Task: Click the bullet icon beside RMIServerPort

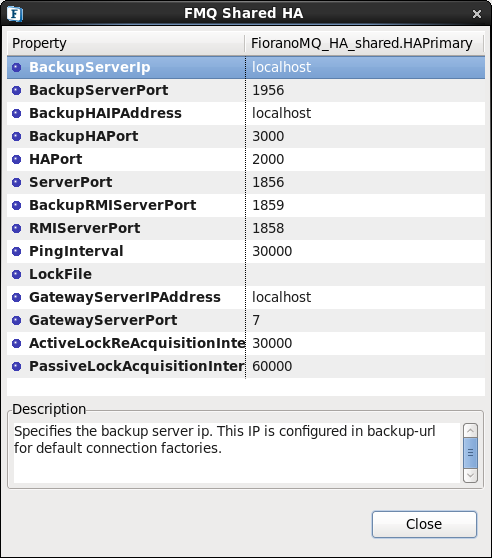Action: (x=16, y=228)
